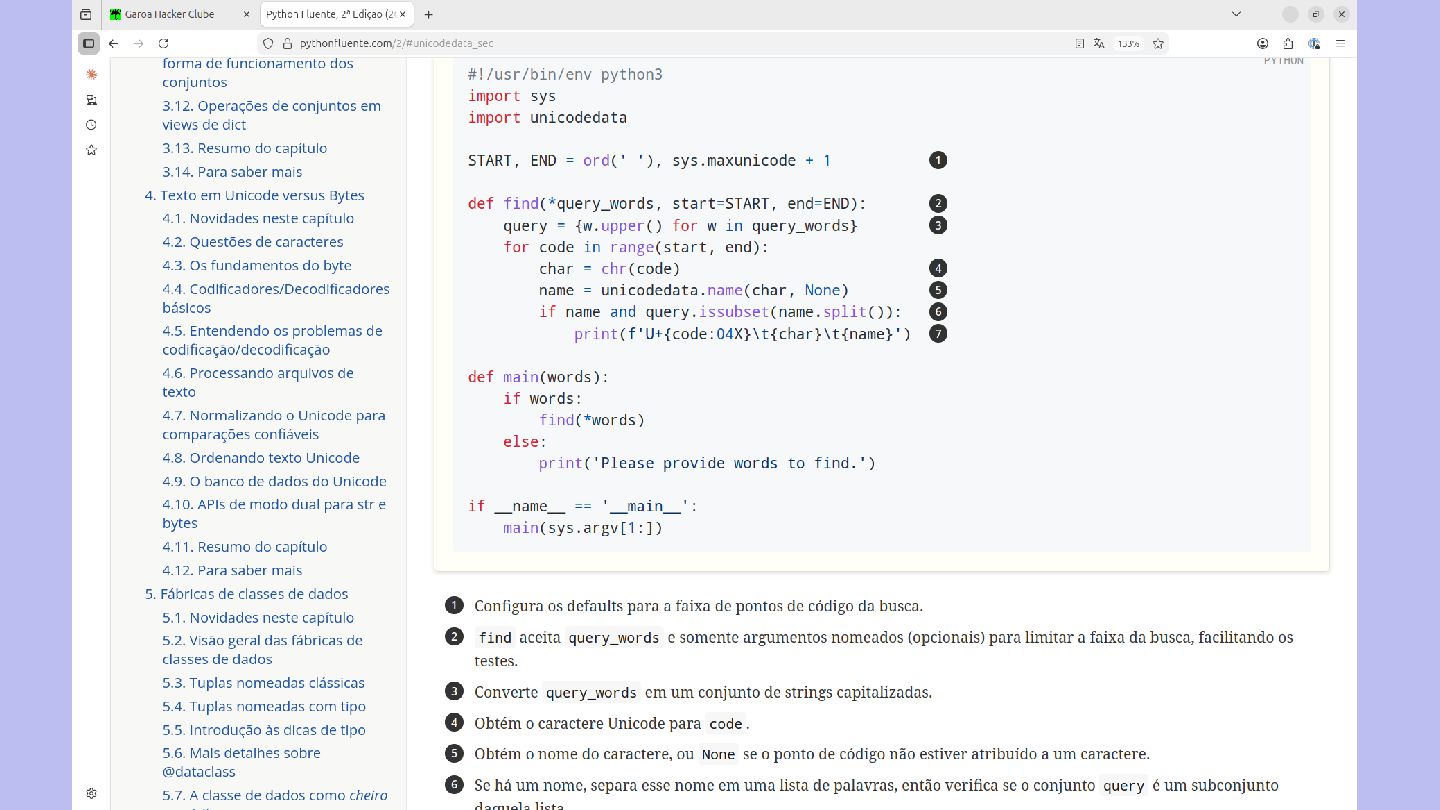
Task: Open 4.7 Normalizando o Unicode link
Action: click(273, 425)
